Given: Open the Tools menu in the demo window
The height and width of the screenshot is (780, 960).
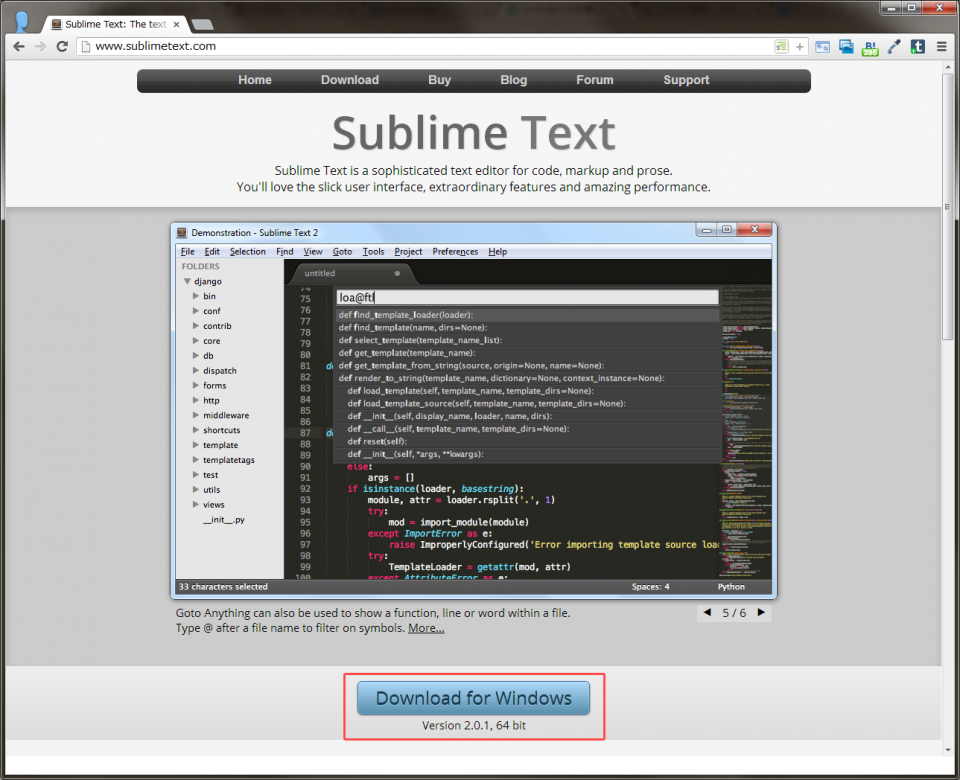Looking at the screenshot, I should pyautogui.click(x=373, y=252).
